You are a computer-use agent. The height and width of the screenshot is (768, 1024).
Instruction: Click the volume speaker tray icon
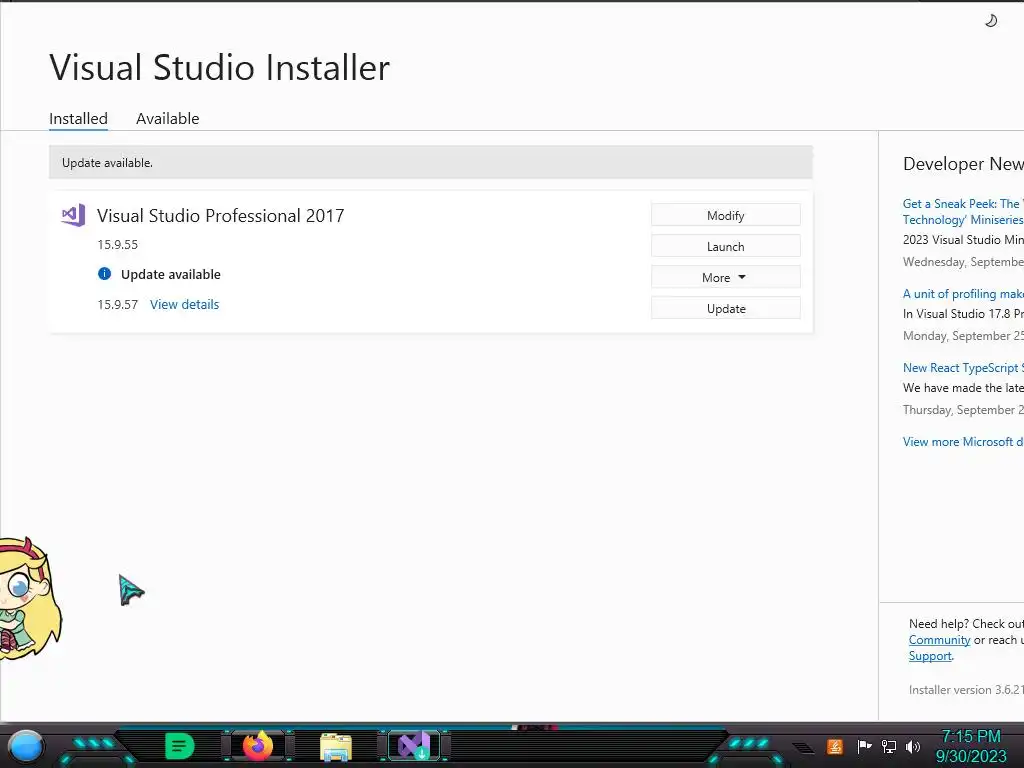912,746
